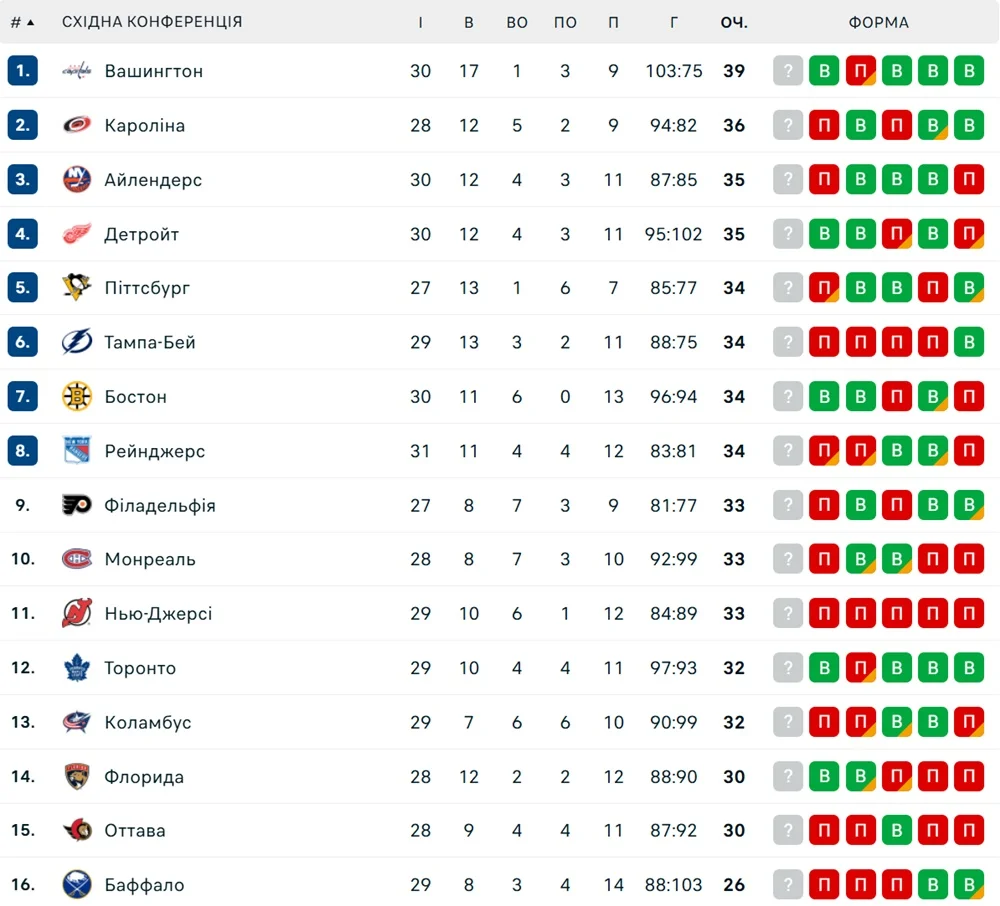1000x906 pixels.
Task: Open the Вашингтон team link
Action: (x=154, y=71)
